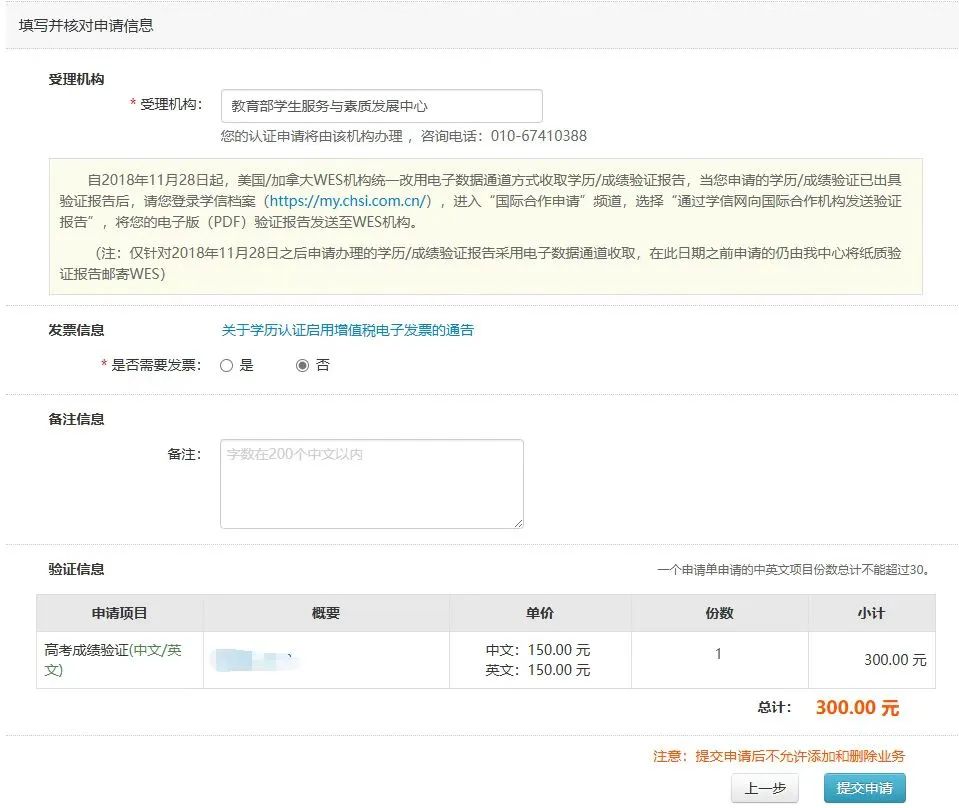The height and width of the screenshot is (808, 959).
Task: Click the 发票信息 section heading
Action: [76, 330]
